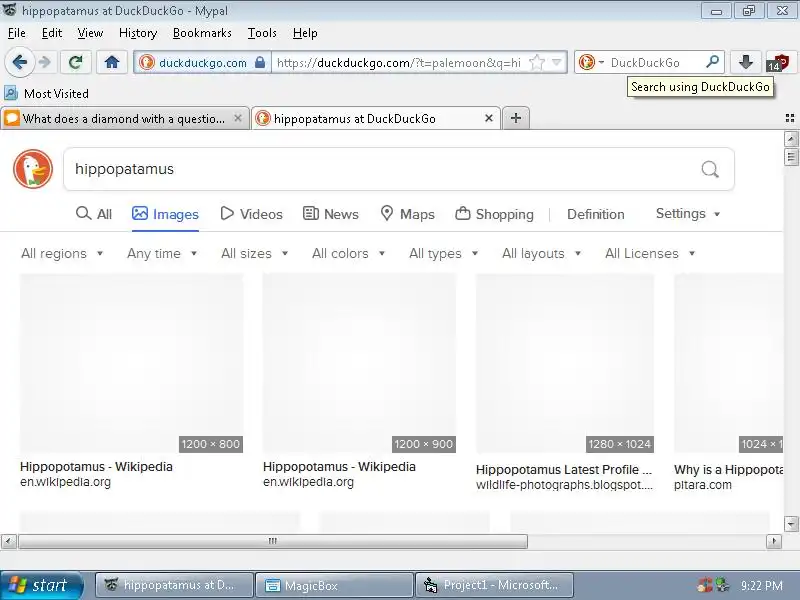
Task: Click duckduckgo.com site identity button
Action: [x=202, y=62]
